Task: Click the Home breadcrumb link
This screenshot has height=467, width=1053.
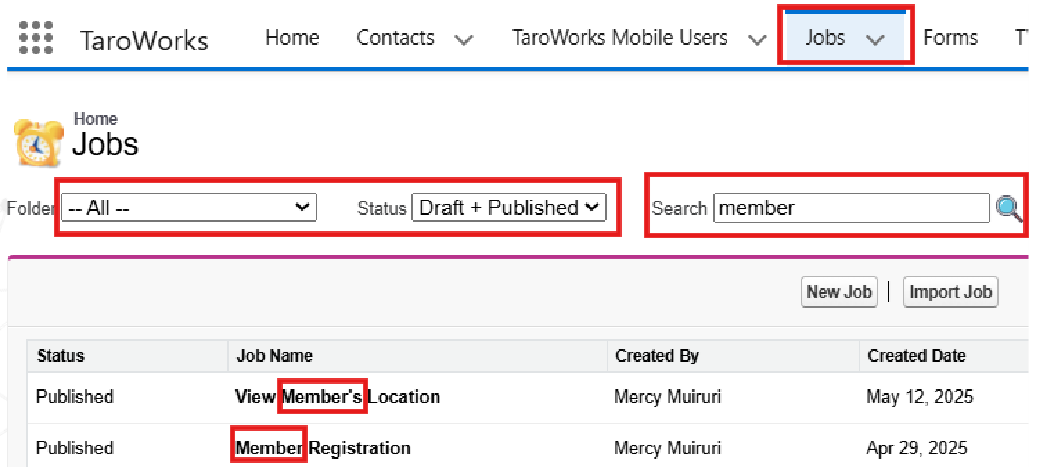Action: click(x=95, y=119)
